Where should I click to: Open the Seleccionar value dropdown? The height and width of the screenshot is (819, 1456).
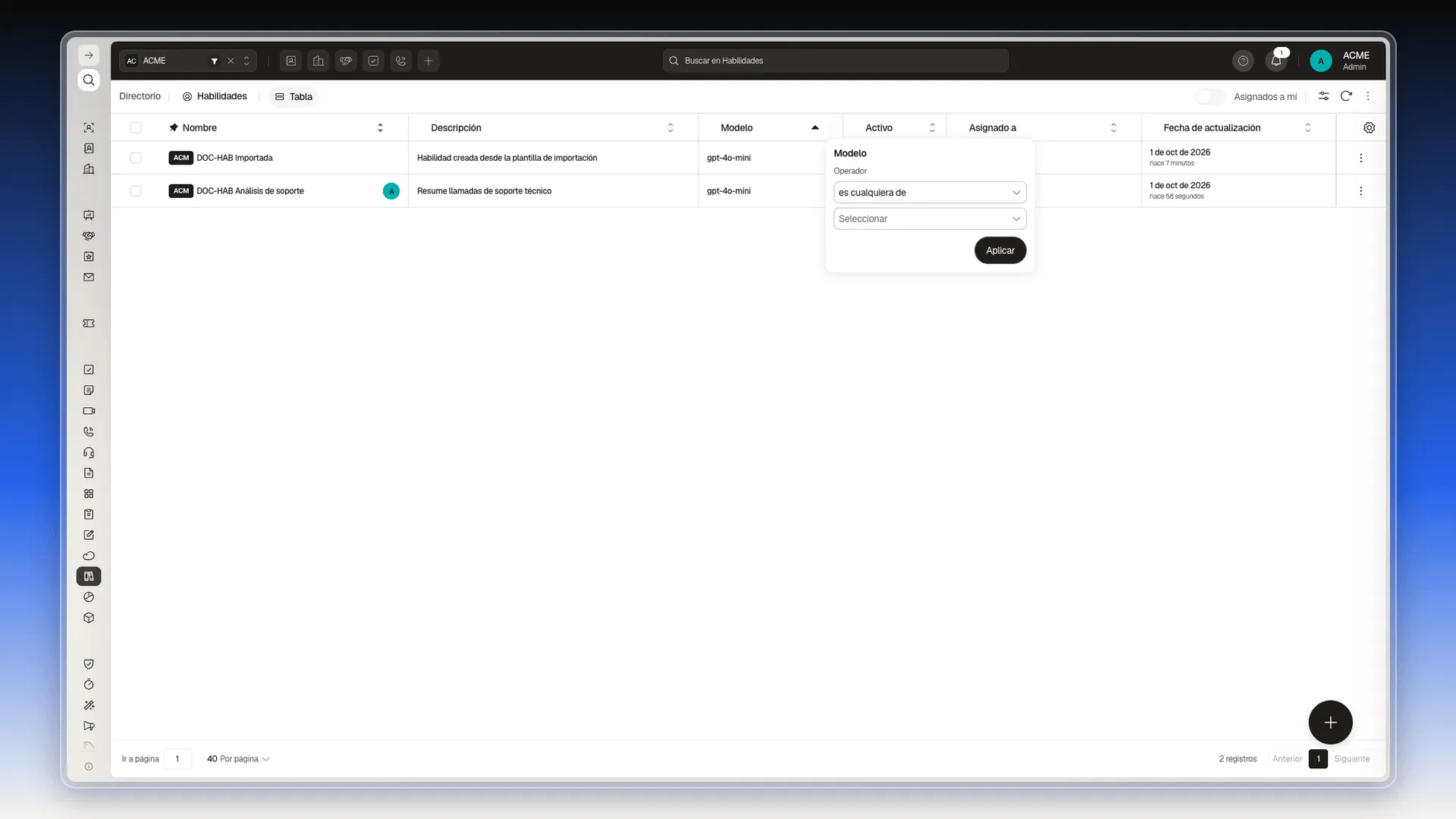click(930, 219)
